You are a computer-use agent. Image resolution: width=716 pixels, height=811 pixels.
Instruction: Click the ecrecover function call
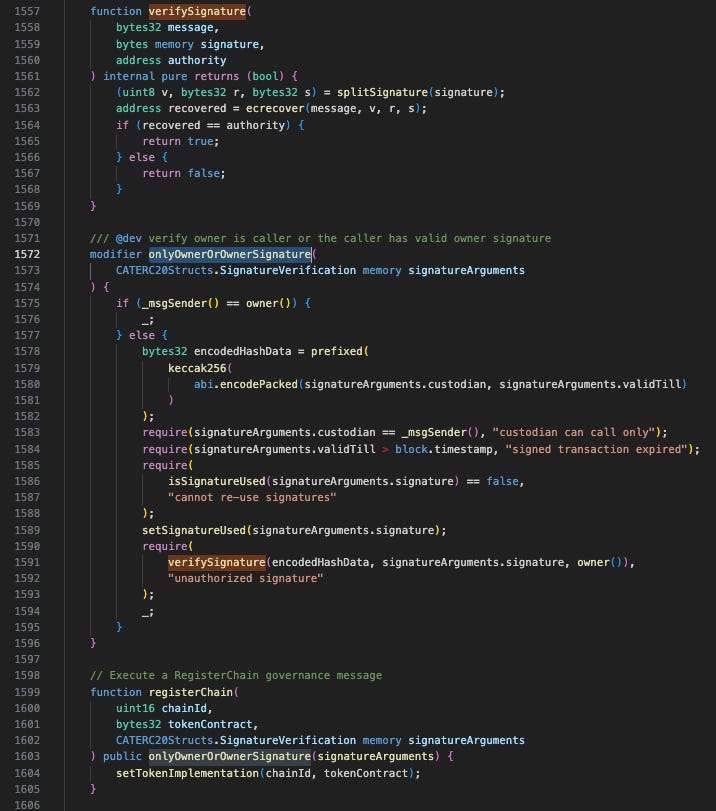pos(275,109)
